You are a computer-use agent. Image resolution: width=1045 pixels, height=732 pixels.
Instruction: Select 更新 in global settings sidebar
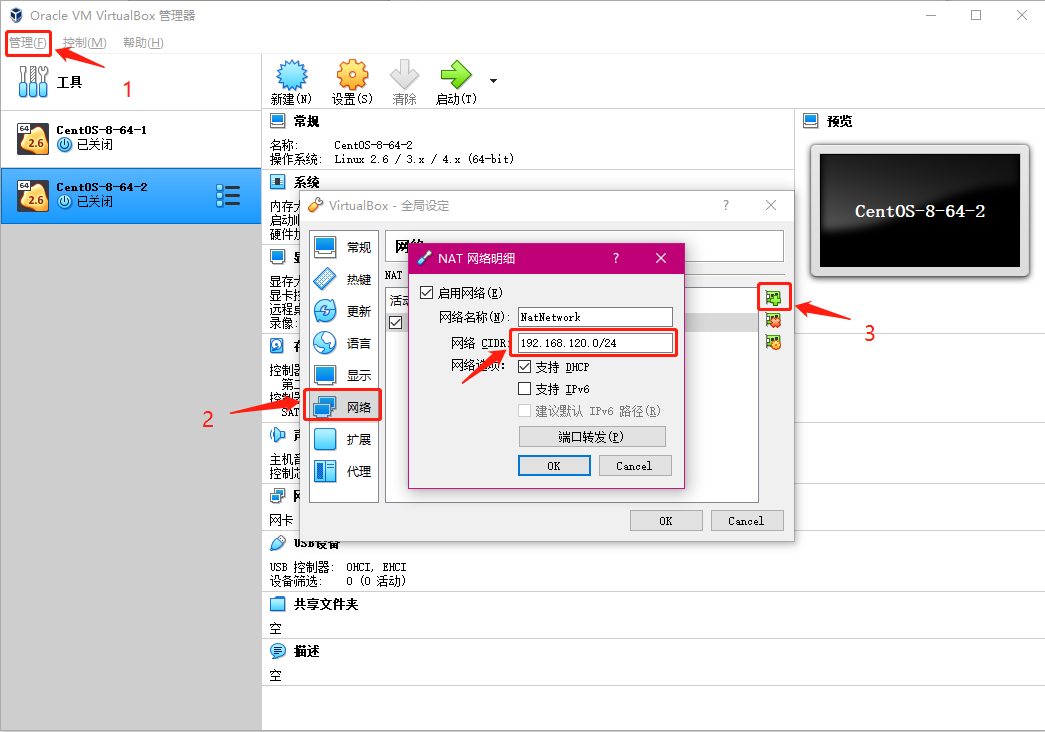[x=343, y=311]
